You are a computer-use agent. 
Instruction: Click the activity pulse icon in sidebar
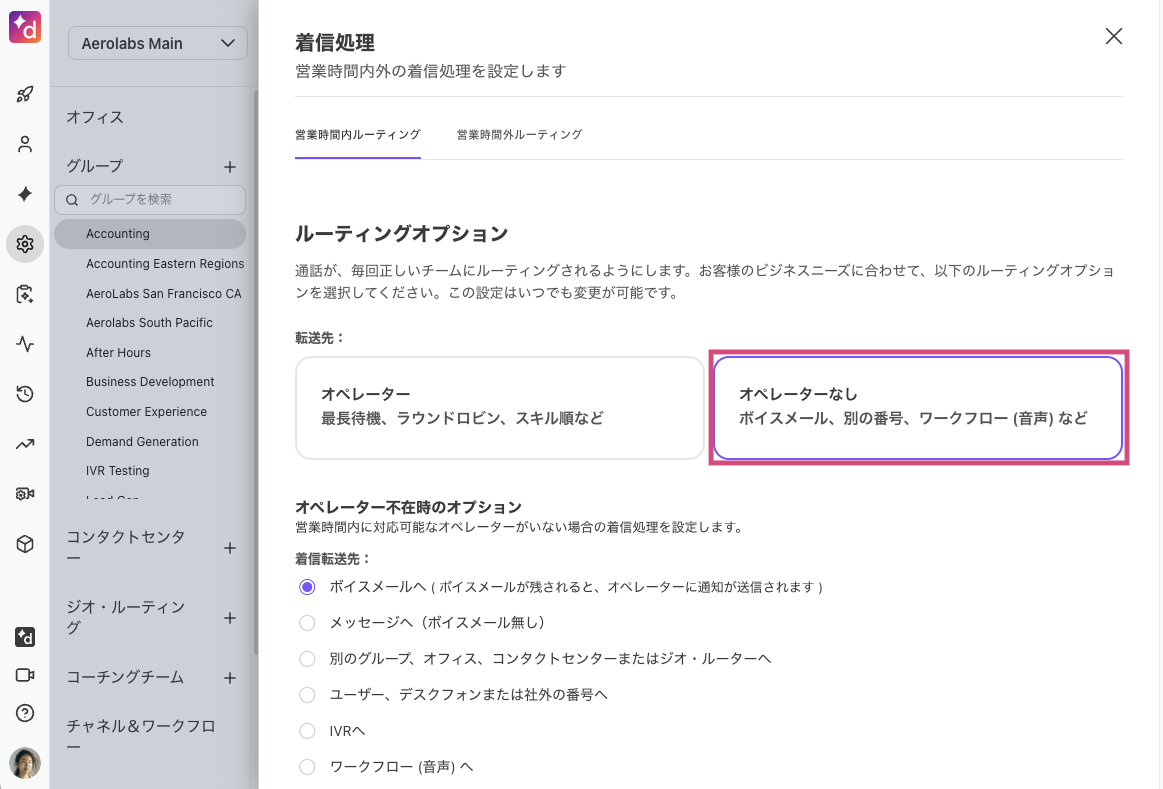[25, 344]
